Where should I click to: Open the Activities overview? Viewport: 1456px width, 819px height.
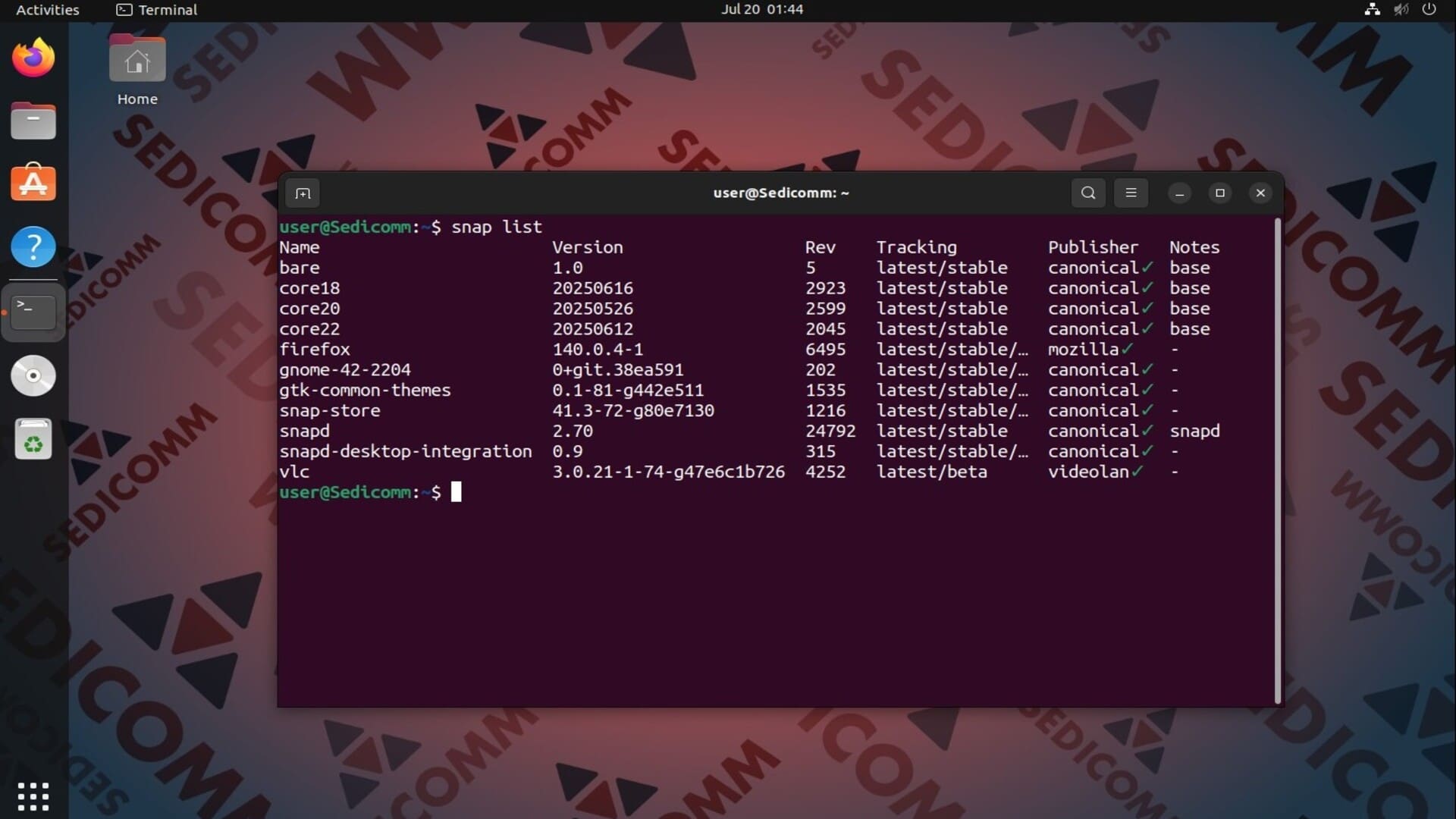(47, 10)
